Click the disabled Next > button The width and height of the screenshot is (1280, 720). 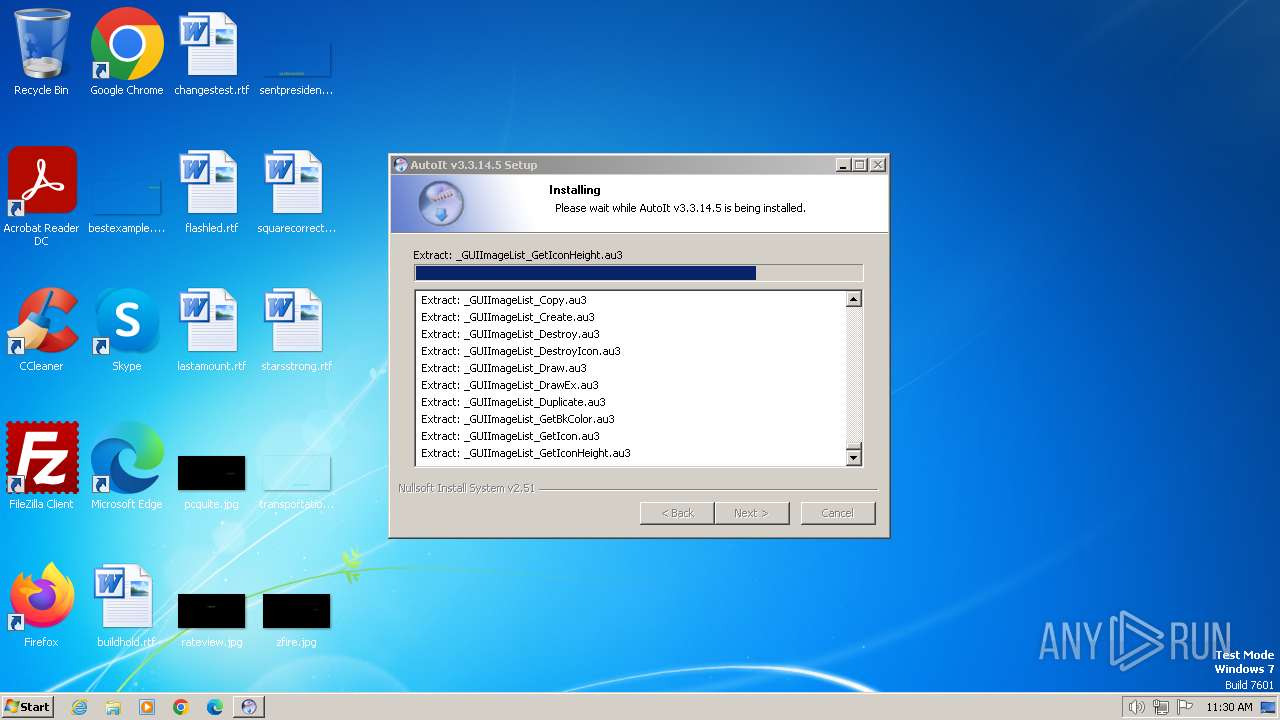click(751, 513)
